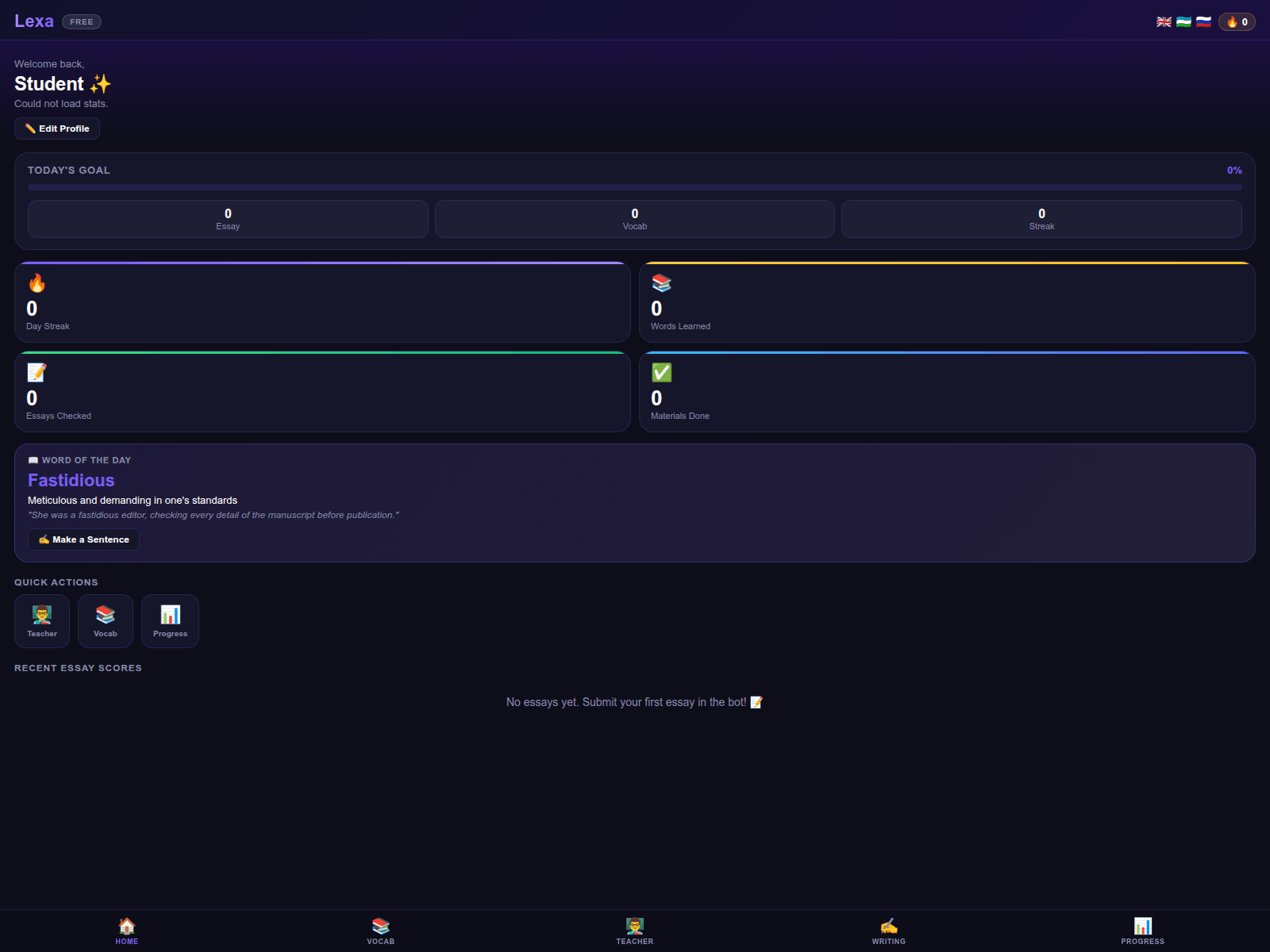This screenshot has height=952, width=1270.
Task: Select the Essay goal tile
Action: point(228,219)
